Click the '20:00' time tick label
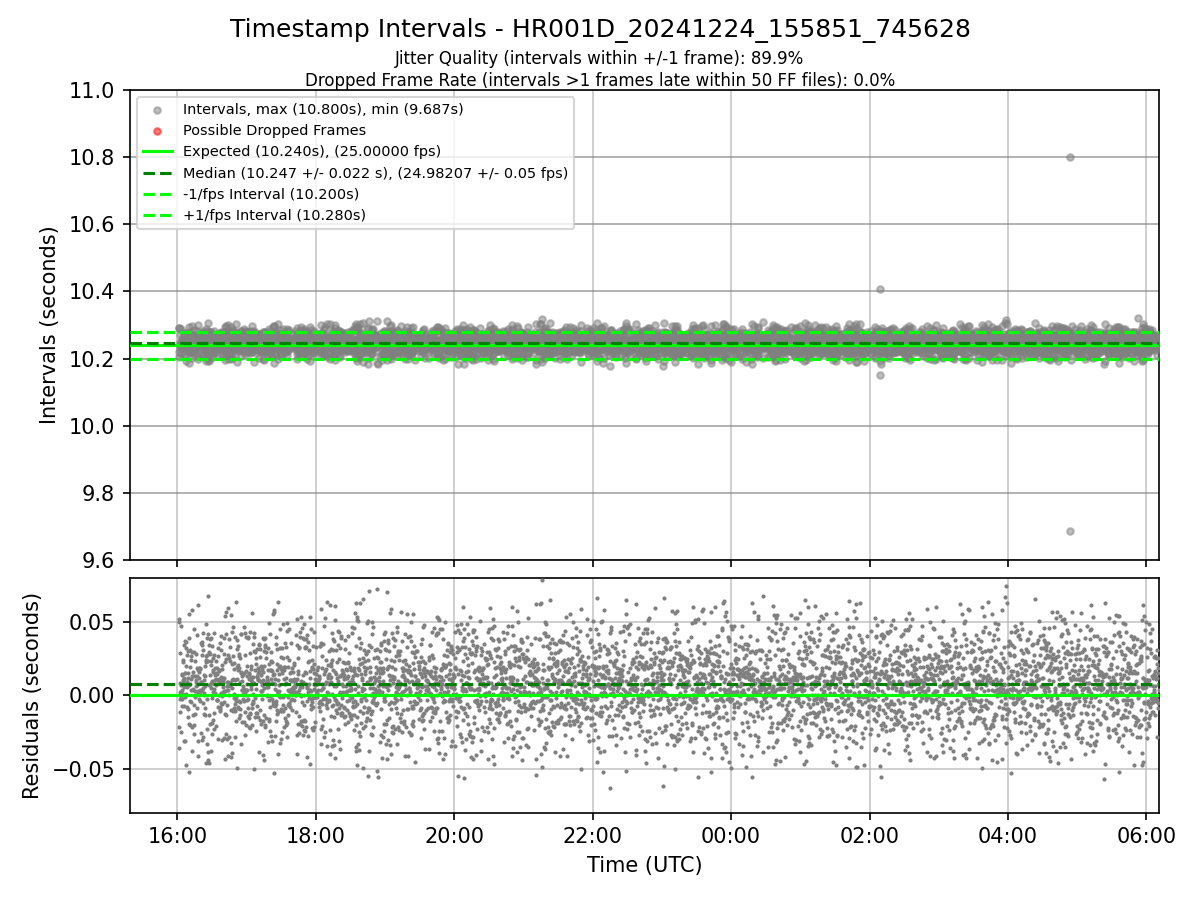This screenshot has height=900, width=1200. (x=454, y=834)
